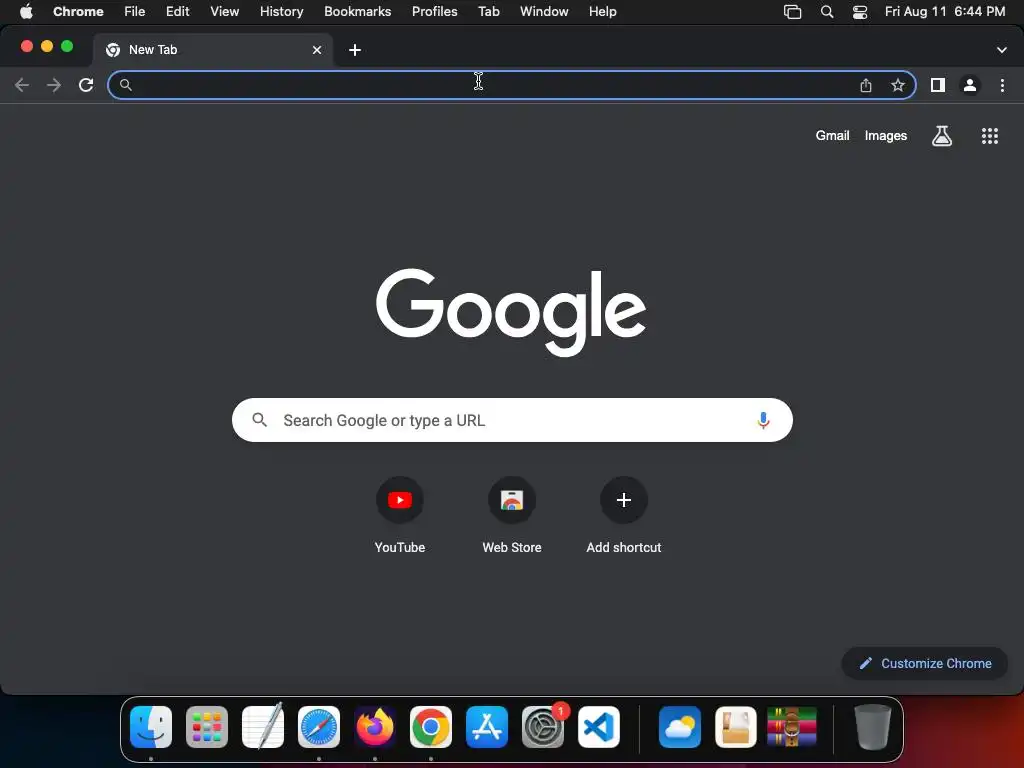Close the New Tab tab
Image resolution: width=1024 pixels, height=768 pixels.
click(317, 50)
